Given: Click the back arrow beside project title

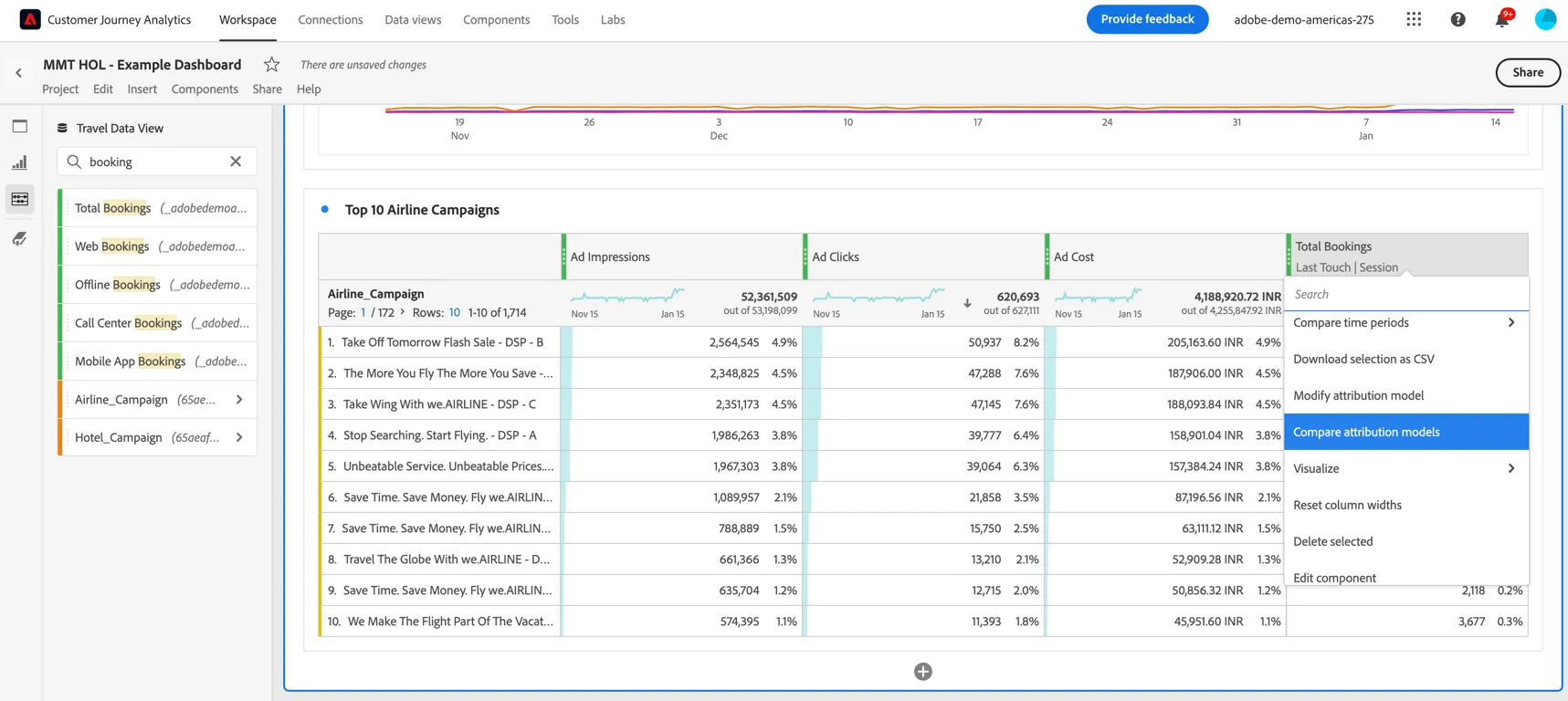Looking at the screenshot, I should [x=18, y=73].
